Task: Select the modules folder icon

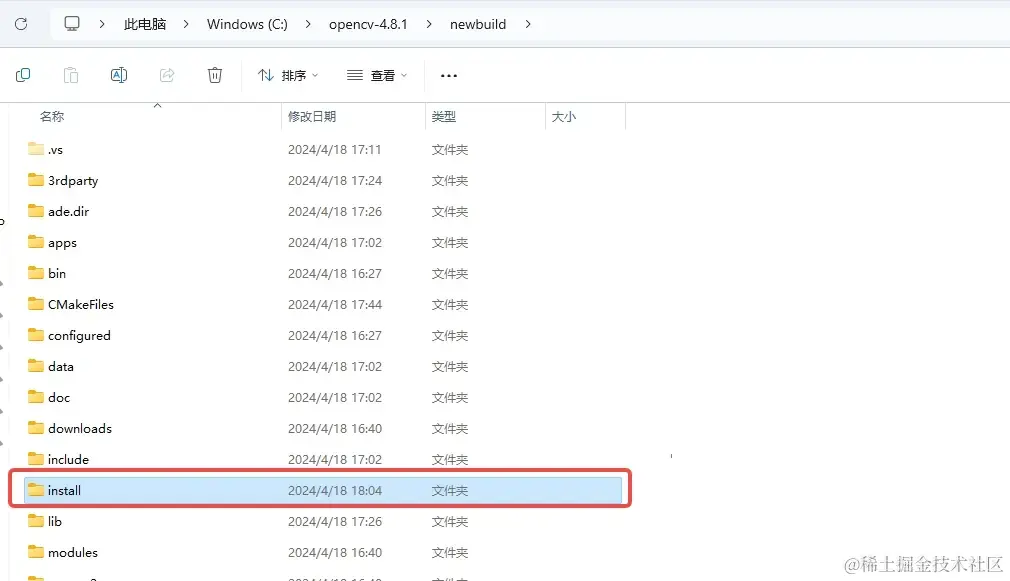Action: pos(36,551)
